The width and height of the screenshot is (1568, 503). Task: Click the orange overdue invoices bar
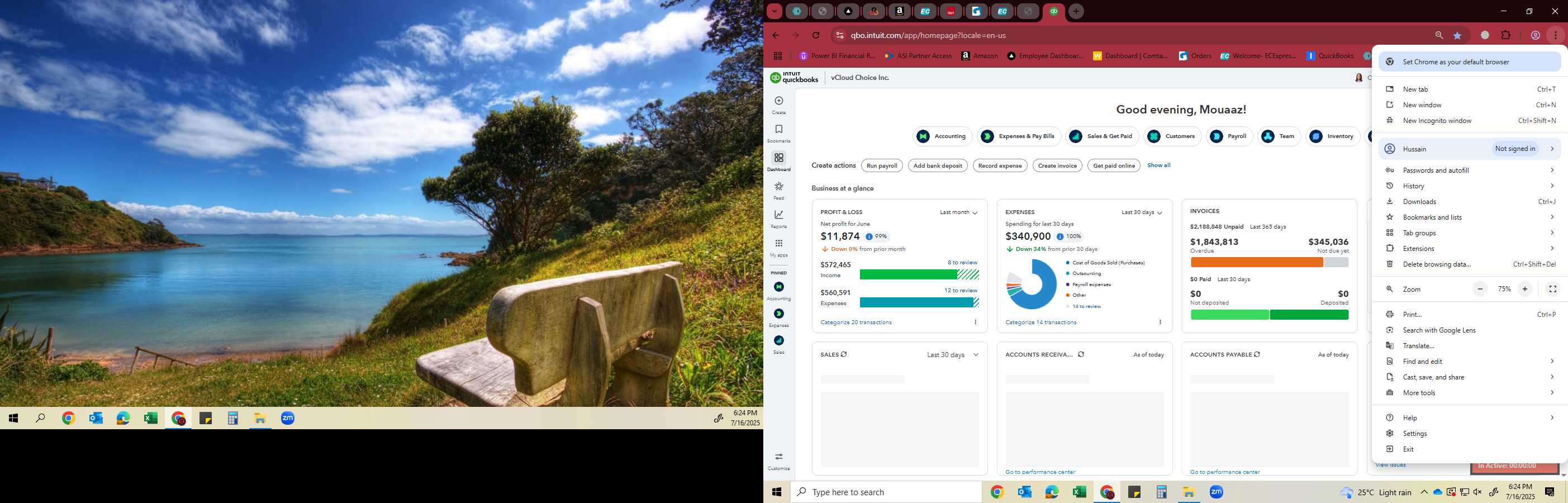tap(1256, 263)
